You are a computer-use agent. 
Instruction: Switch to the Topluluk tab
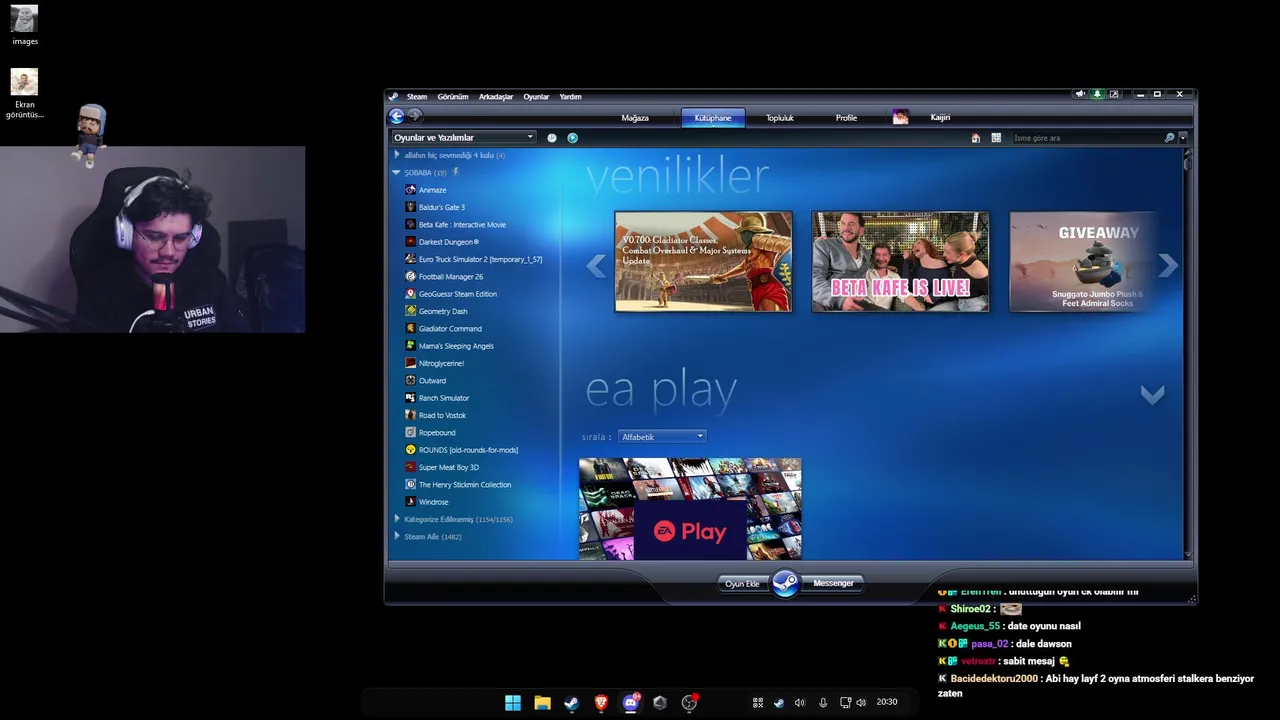779,118
